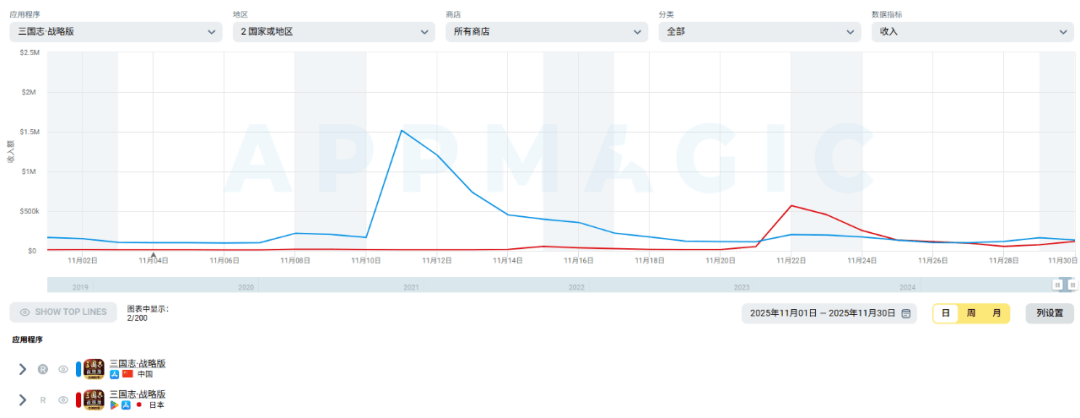This screenshot has width=1080, height=418.
Task: Click the 列设置 column settings button
Action: (x=1049, y=313)
